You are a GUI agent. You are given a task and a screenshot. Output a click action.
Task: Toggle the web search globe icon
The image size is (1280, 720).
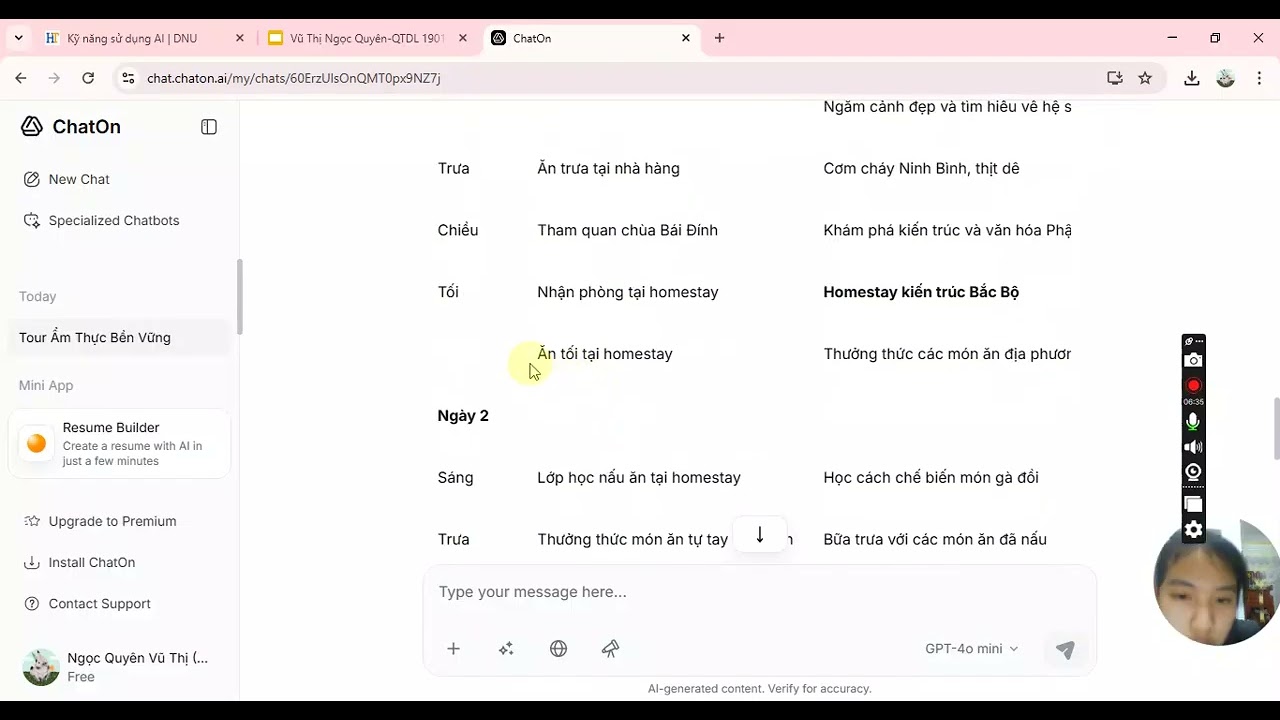(558, 649)
